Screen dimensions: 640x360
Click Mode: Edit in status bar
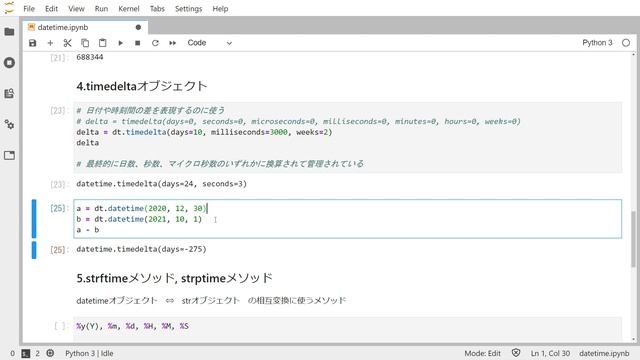click(x=482, y=353)
